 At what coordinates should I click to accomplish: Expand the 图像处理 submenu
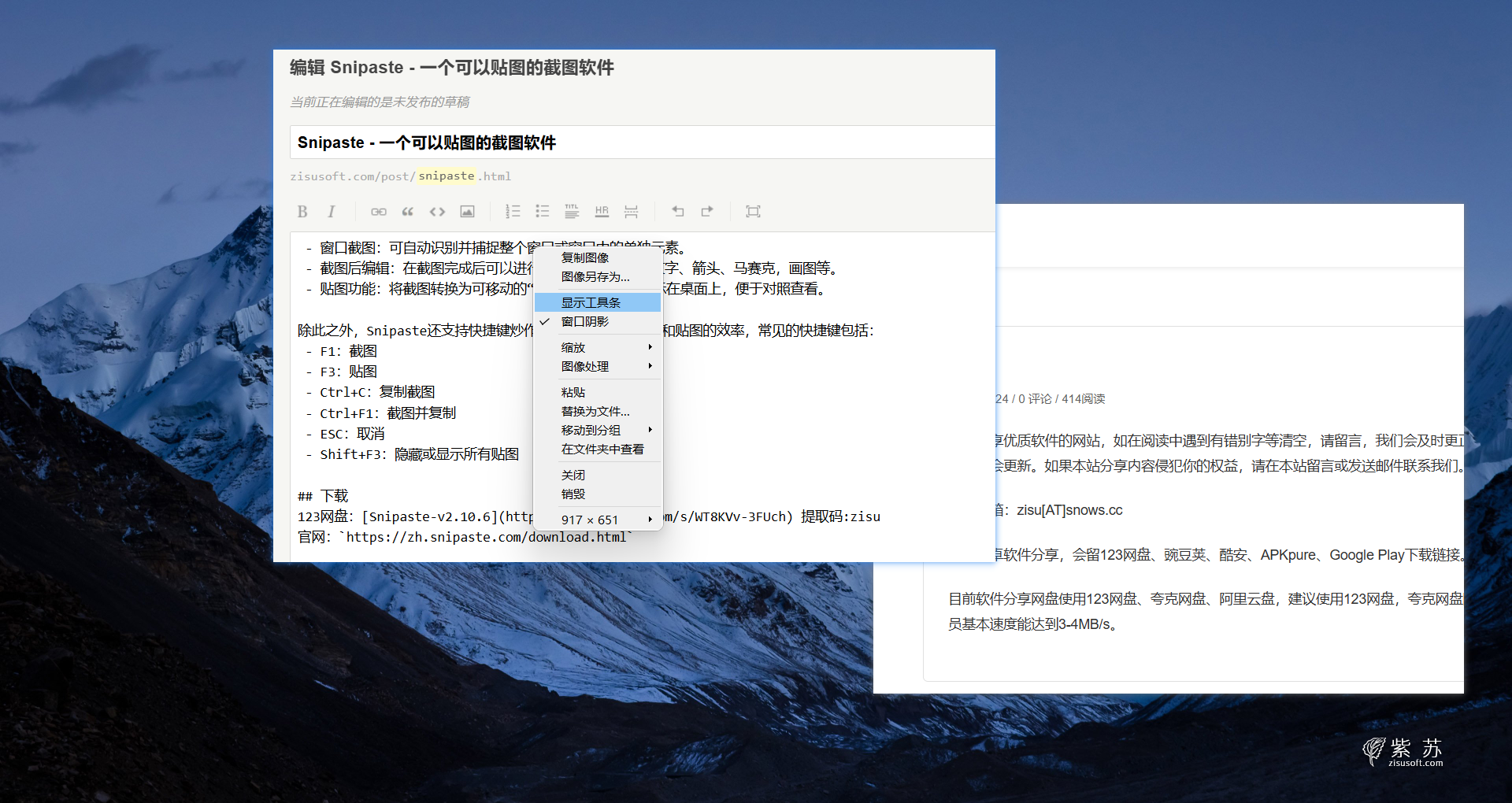598,366
